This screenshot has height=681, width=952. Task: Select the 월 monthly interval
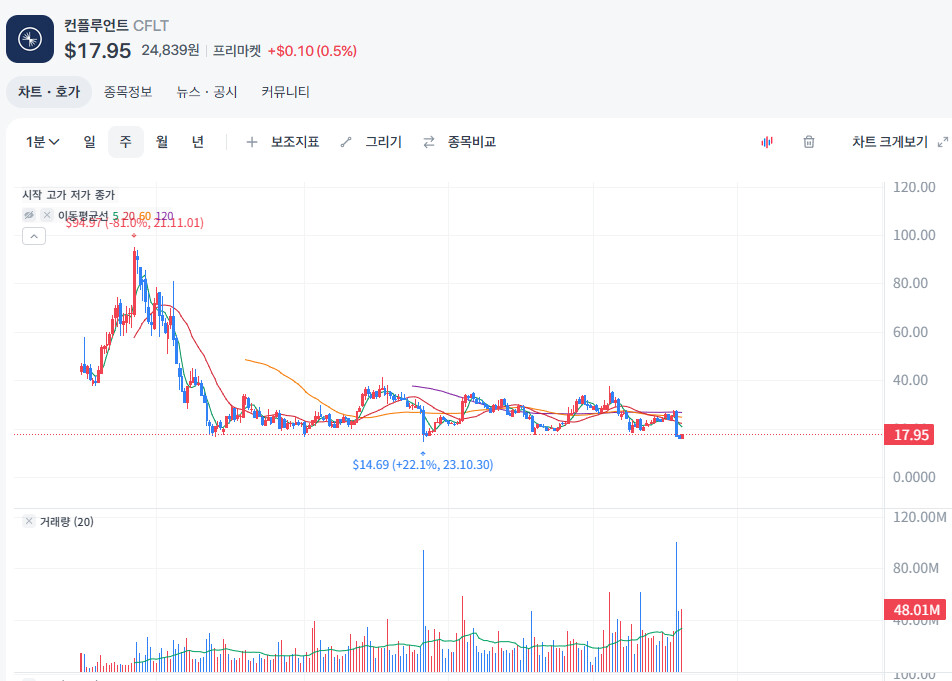click(x=162, y=142)
